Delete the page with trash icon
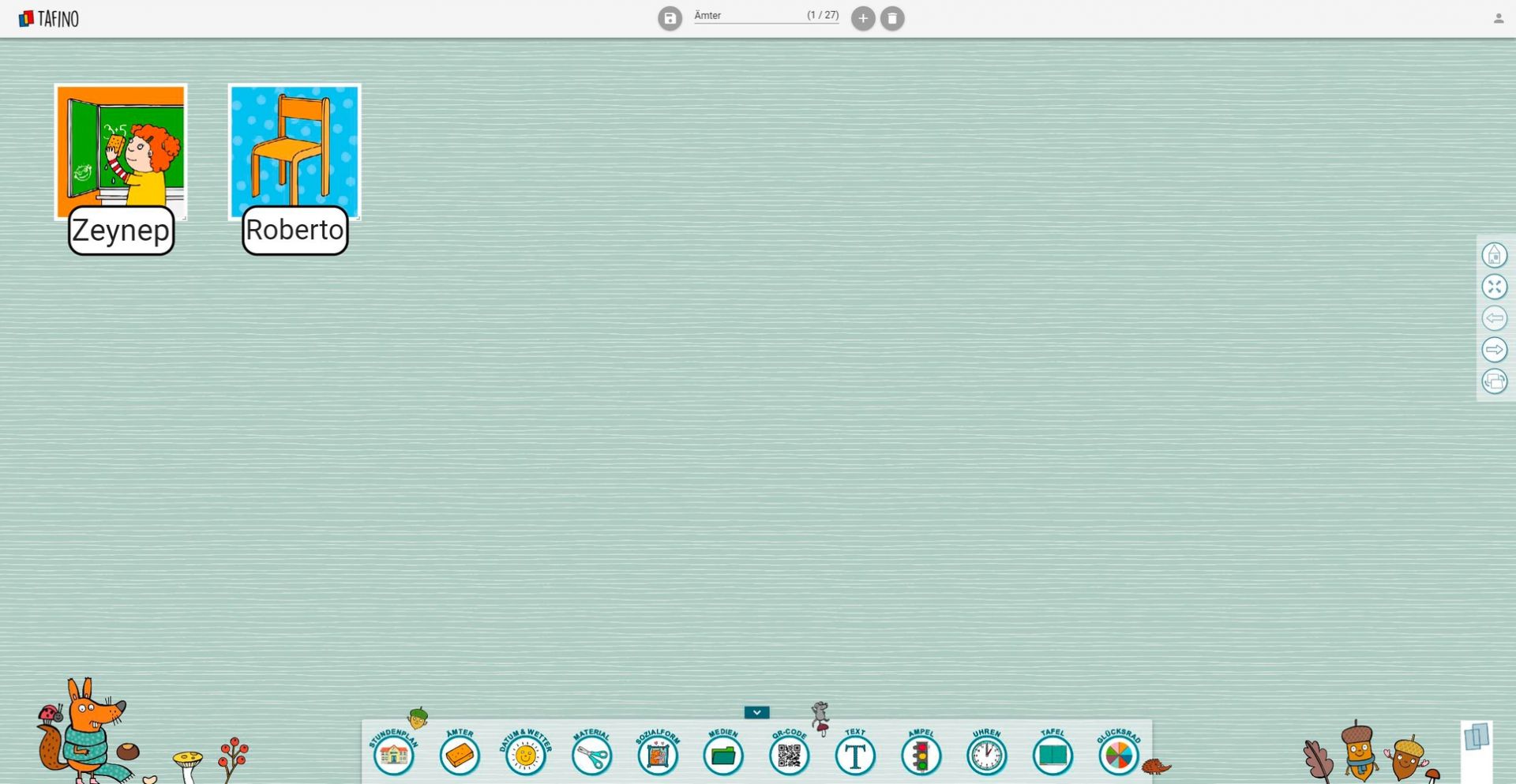This screenshot has height=784, width=1516. pyautogui.click(x=892, y=18)
